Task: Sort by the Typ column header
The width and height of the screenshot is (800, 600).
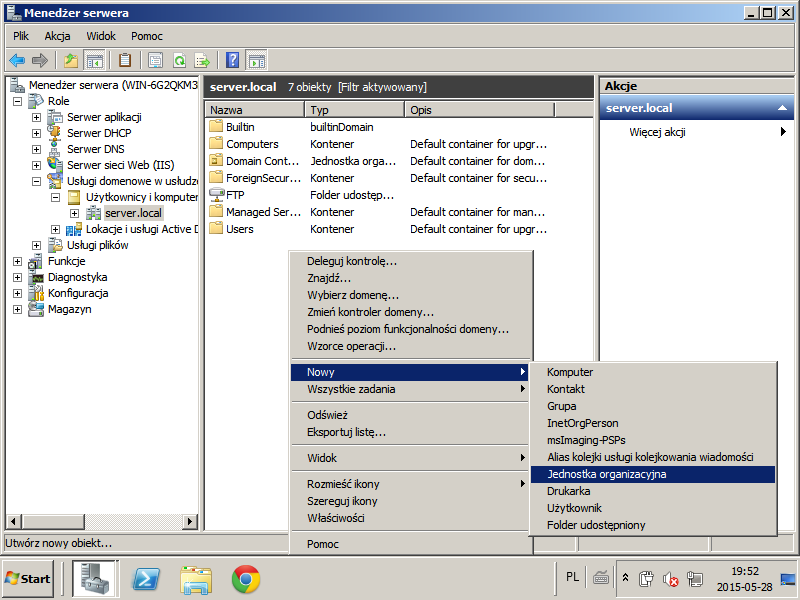Action: point(355,110)
